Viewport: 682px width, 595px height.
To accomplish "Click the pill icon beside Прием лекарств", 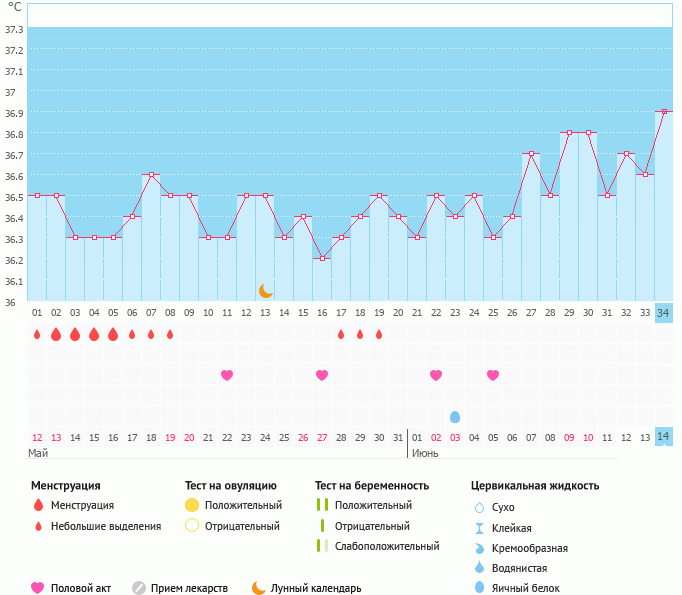I will 139,588.
